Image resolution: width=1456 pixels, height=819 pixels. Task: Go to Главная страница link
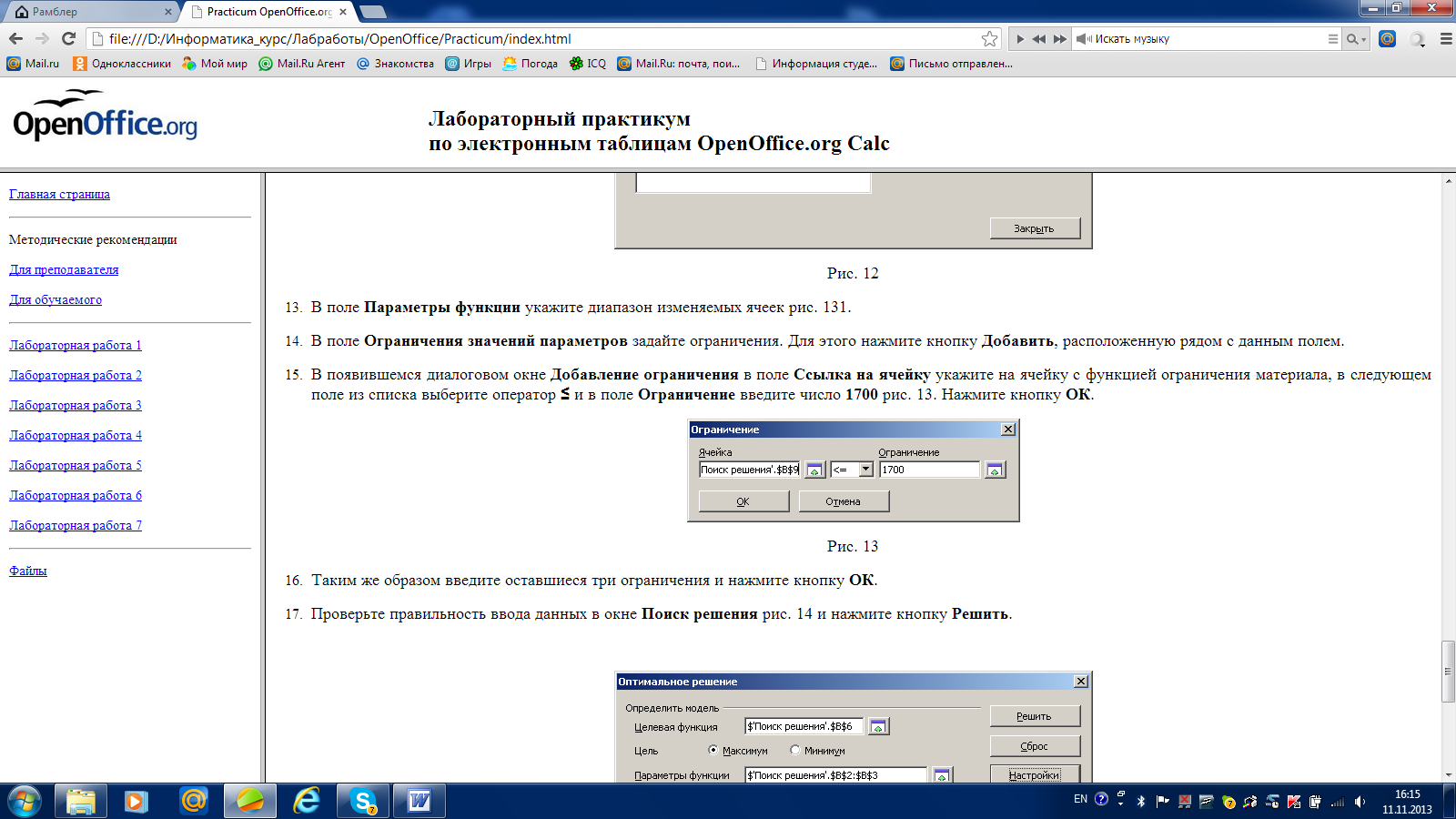click(59, 194)
